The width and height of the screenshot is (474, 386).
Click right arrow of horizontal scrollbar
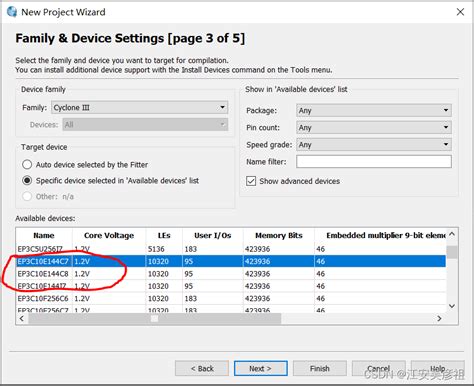tap(439, 319)
